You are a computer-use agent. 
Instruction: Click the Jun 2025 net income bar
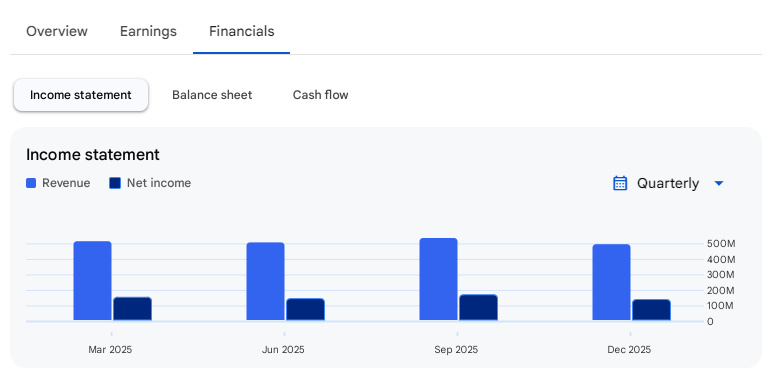pos(306,310)
